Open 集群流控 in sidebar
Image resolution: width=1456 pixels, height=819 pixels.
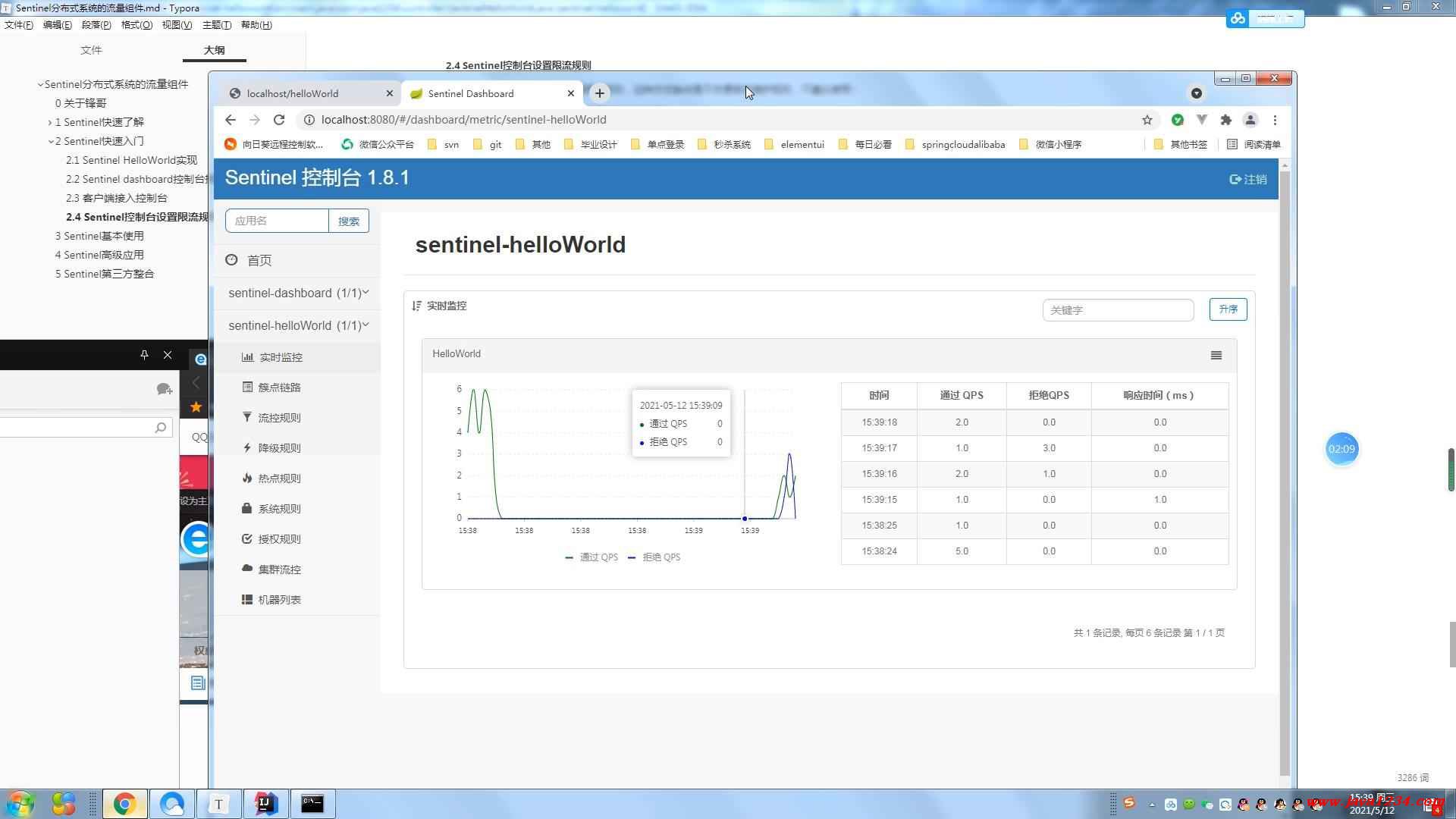pyautogui.click(x=297, y=570)
